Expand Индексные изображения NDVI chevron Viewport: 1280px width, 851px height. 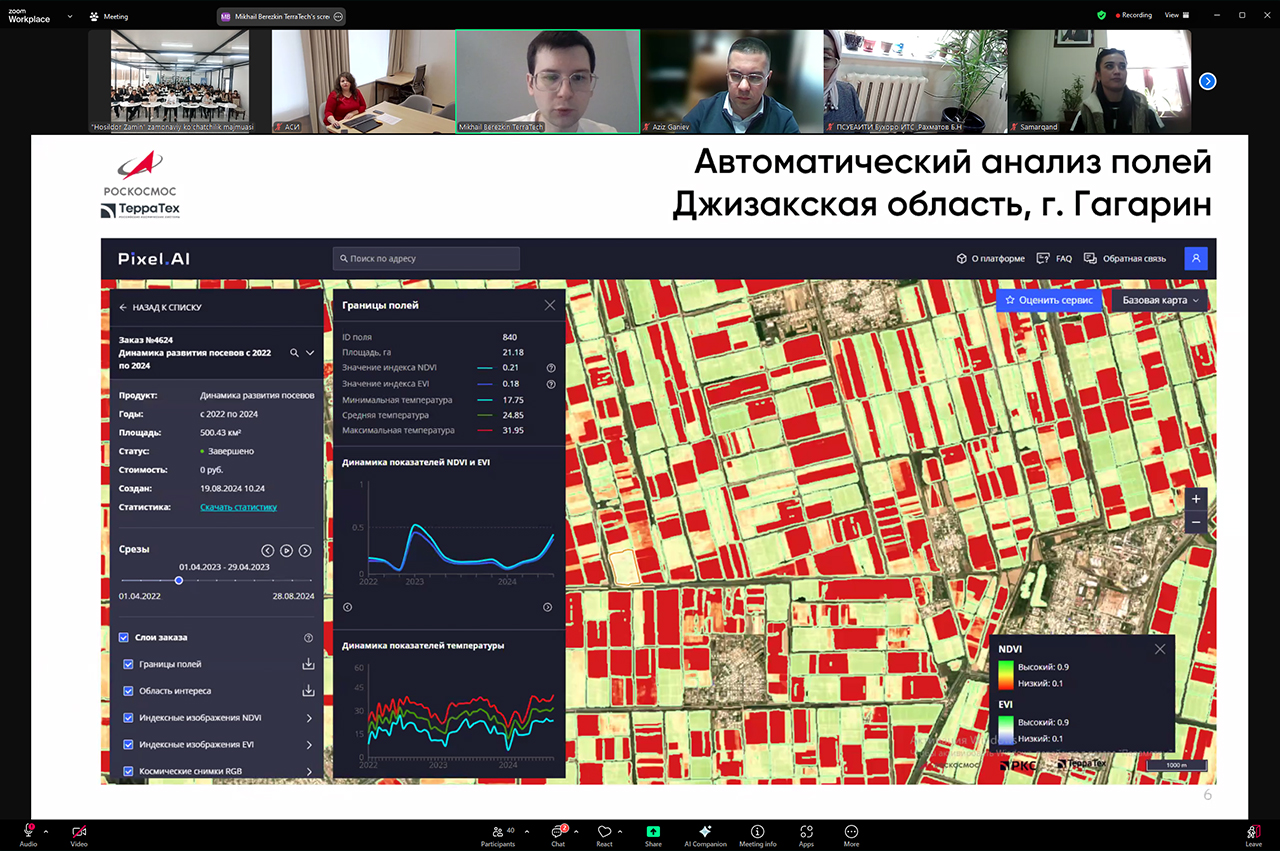click(x=309, y=718)
